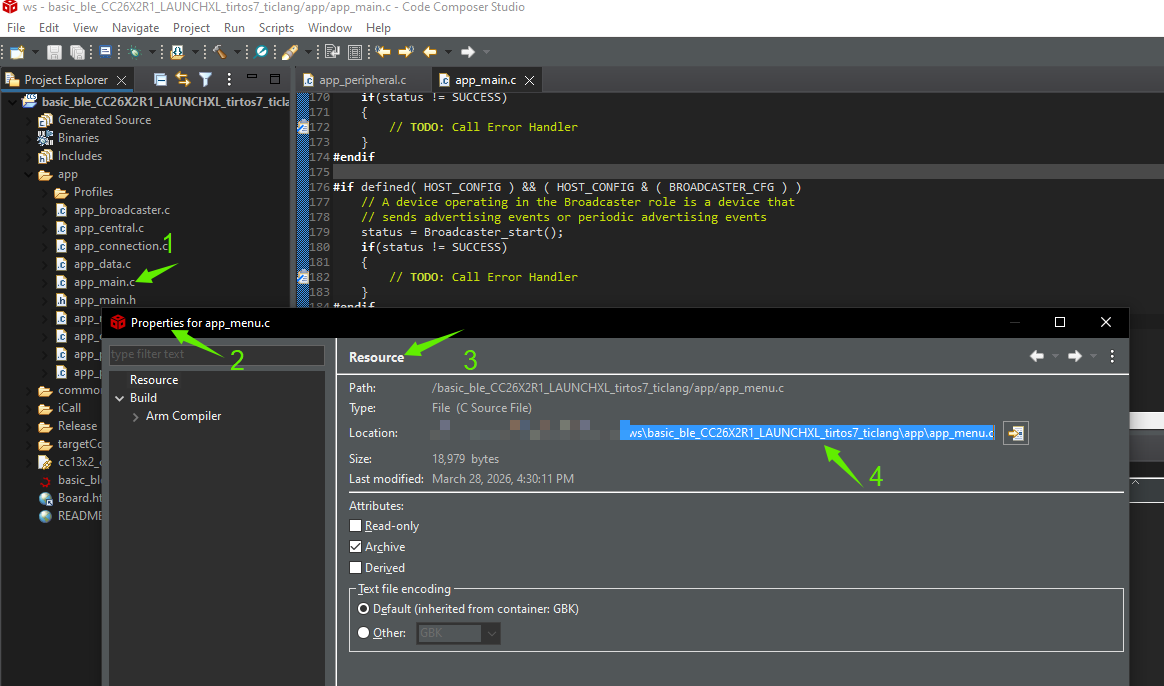
Task: Click the highlighter marker toolbar icon
Action: pos(290,52)
